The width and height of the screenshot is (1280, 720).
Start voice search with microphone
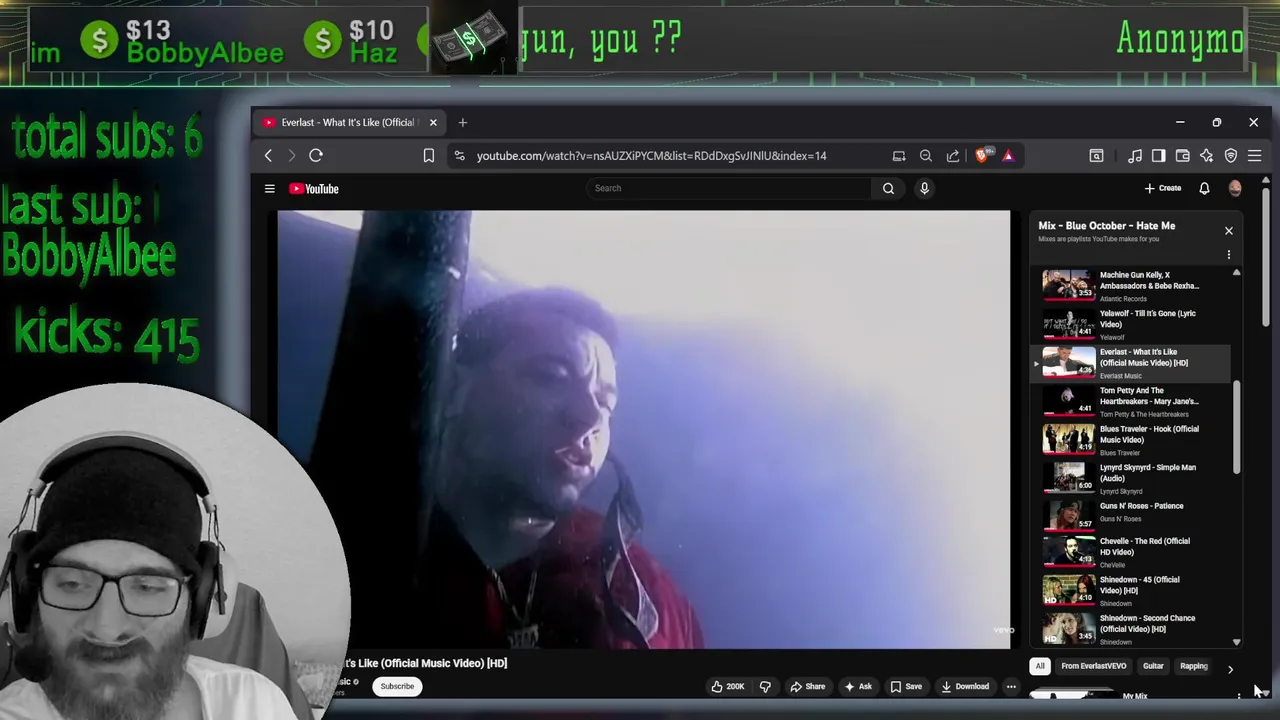tap(924, 188)
